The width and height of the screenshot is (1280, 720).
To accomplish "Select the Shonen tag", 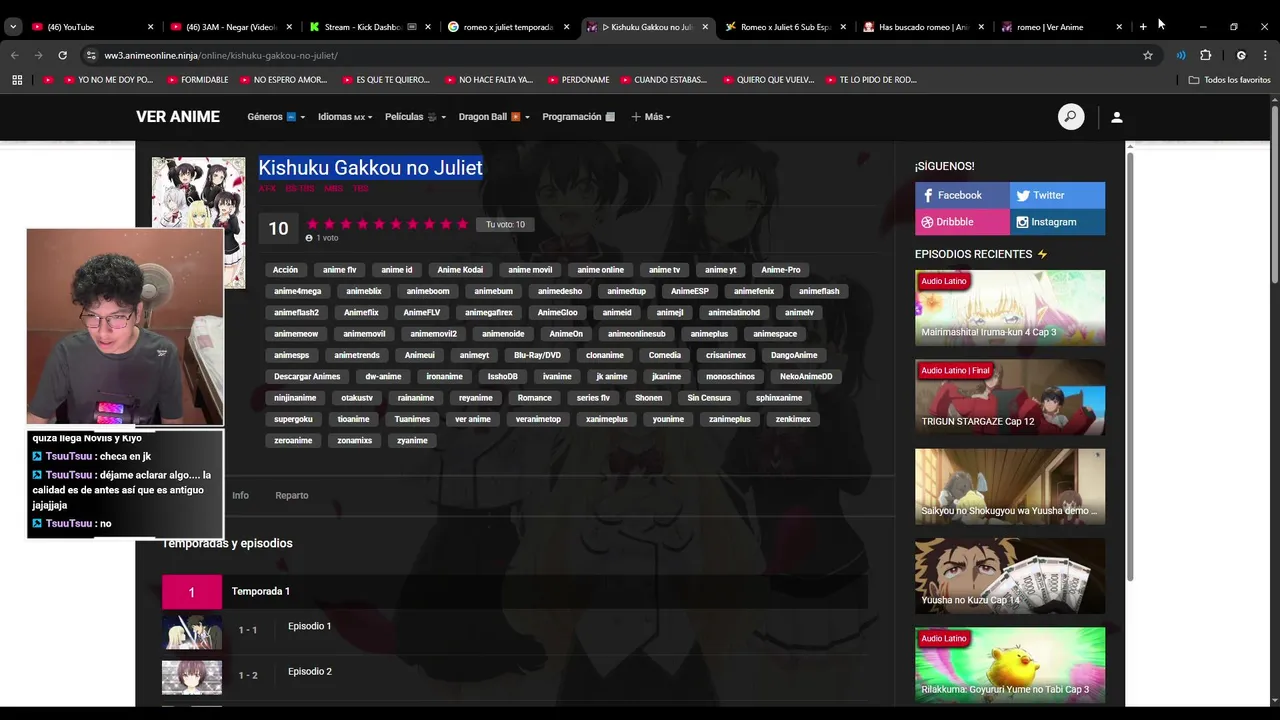I will coord(649,398).
